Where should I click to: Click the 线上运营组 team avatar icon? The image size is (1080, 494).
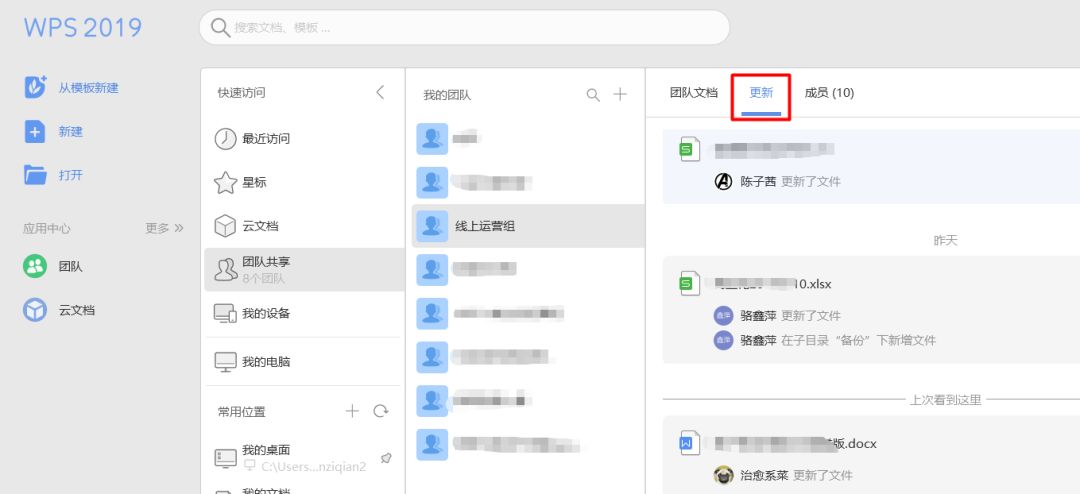pos(432,226)
